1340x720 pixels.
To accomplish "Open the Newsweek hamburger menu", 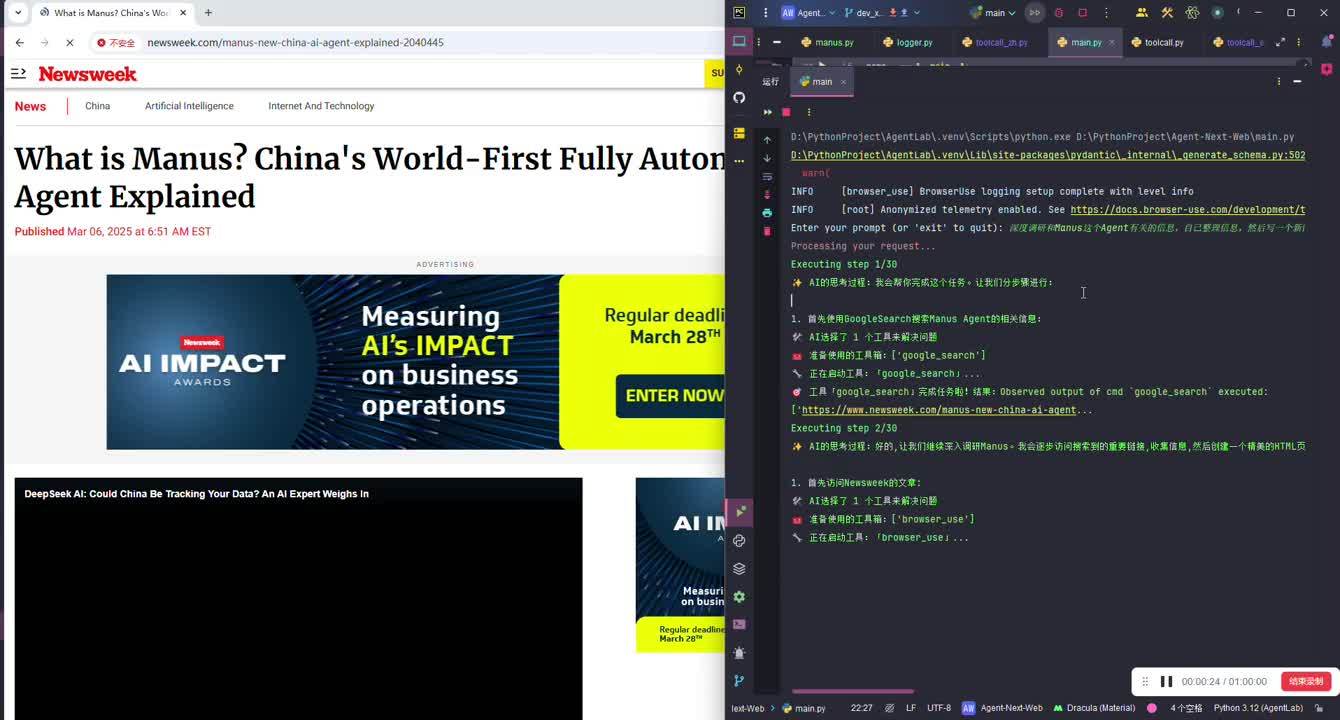I will [18, 74].
